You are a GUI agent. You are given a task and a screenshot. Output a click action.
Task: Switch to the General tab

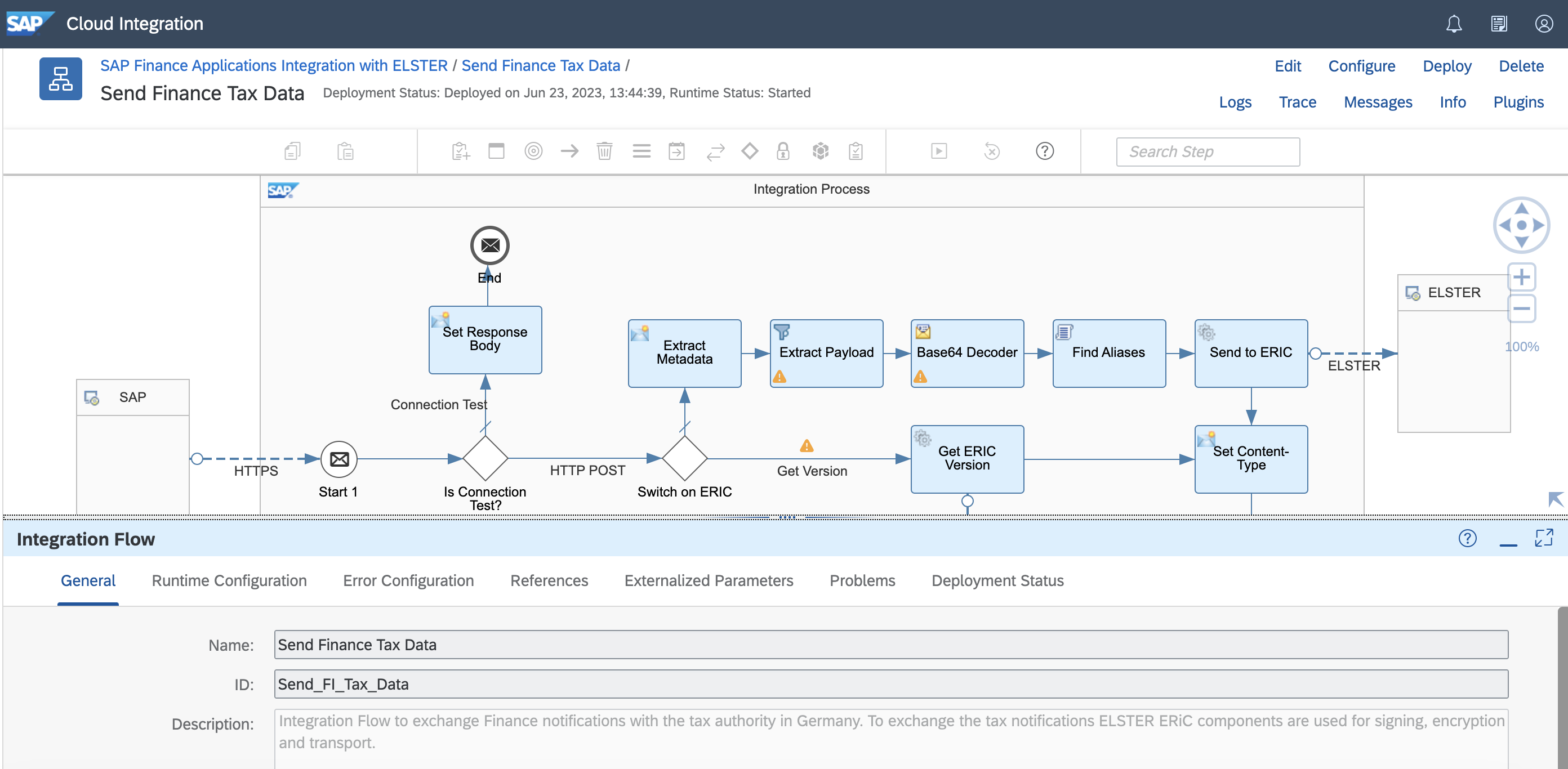click(88, 580)
